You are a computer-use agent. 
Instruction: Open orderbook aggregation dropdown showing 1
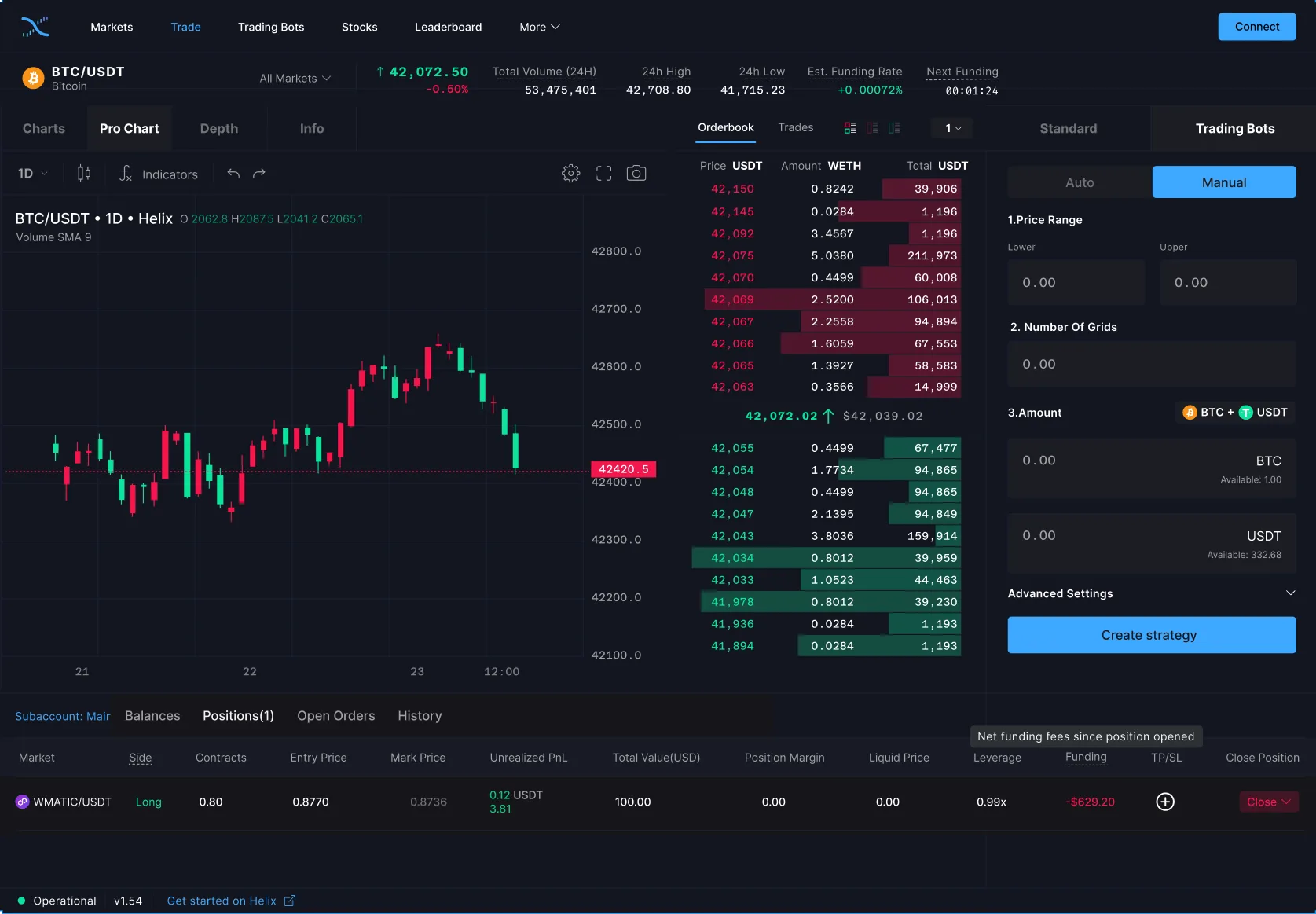(953, 128)
